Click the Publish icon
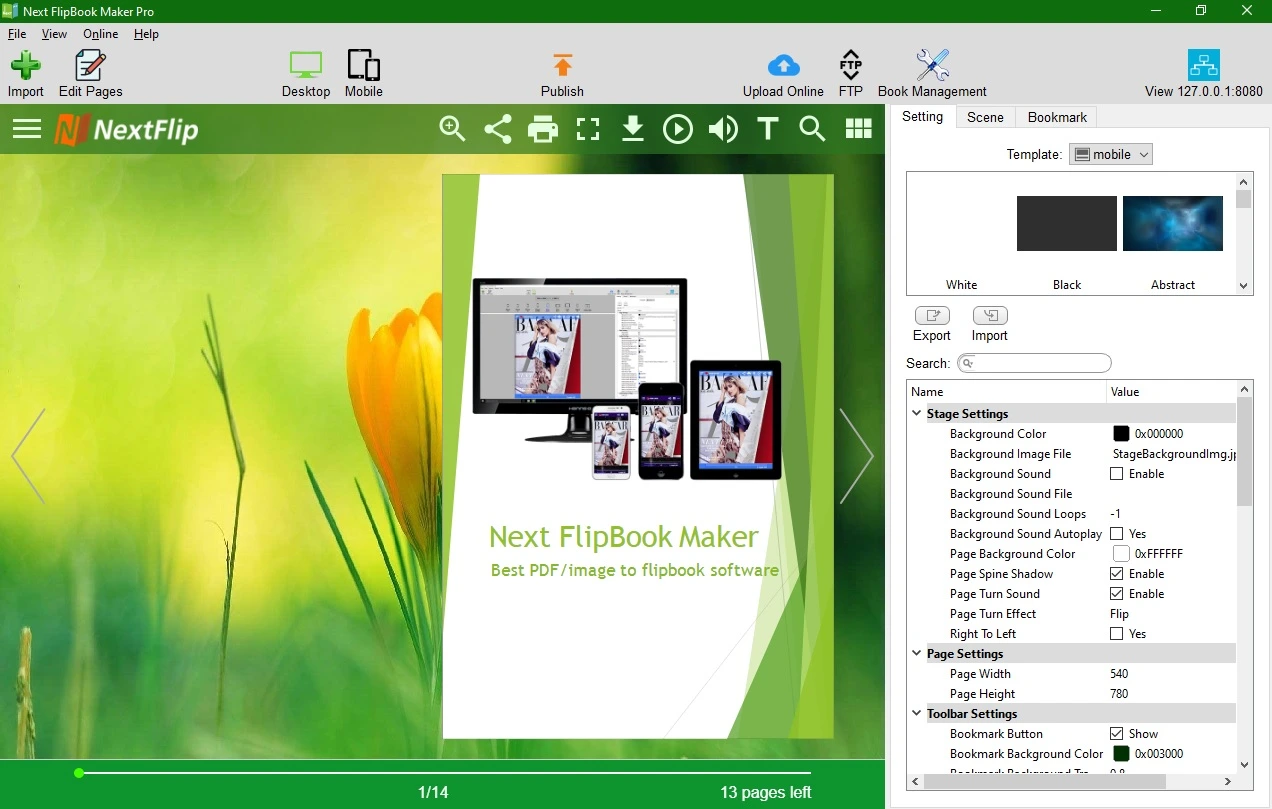The image size is (1272, 809). 563,66
